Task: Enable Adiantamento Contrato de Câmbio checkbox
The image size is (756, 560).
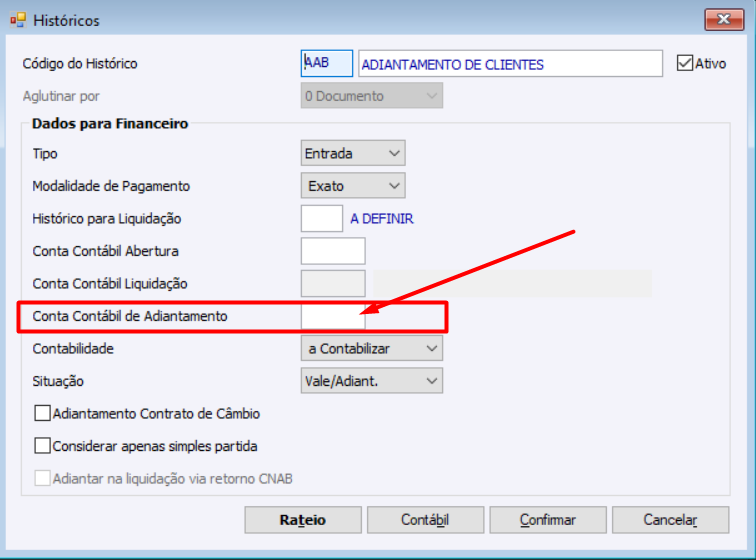Action: [x=42, y=413]
